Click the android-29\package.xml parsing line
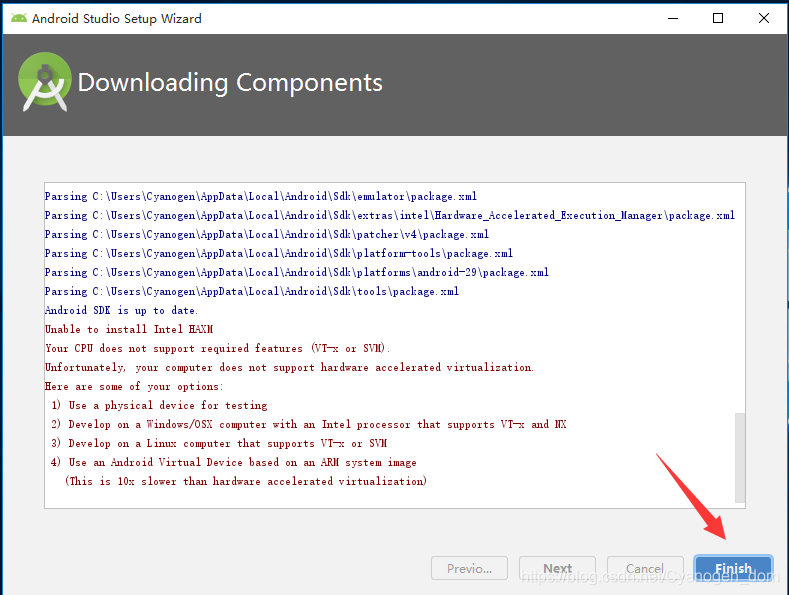 pos(297,272)
